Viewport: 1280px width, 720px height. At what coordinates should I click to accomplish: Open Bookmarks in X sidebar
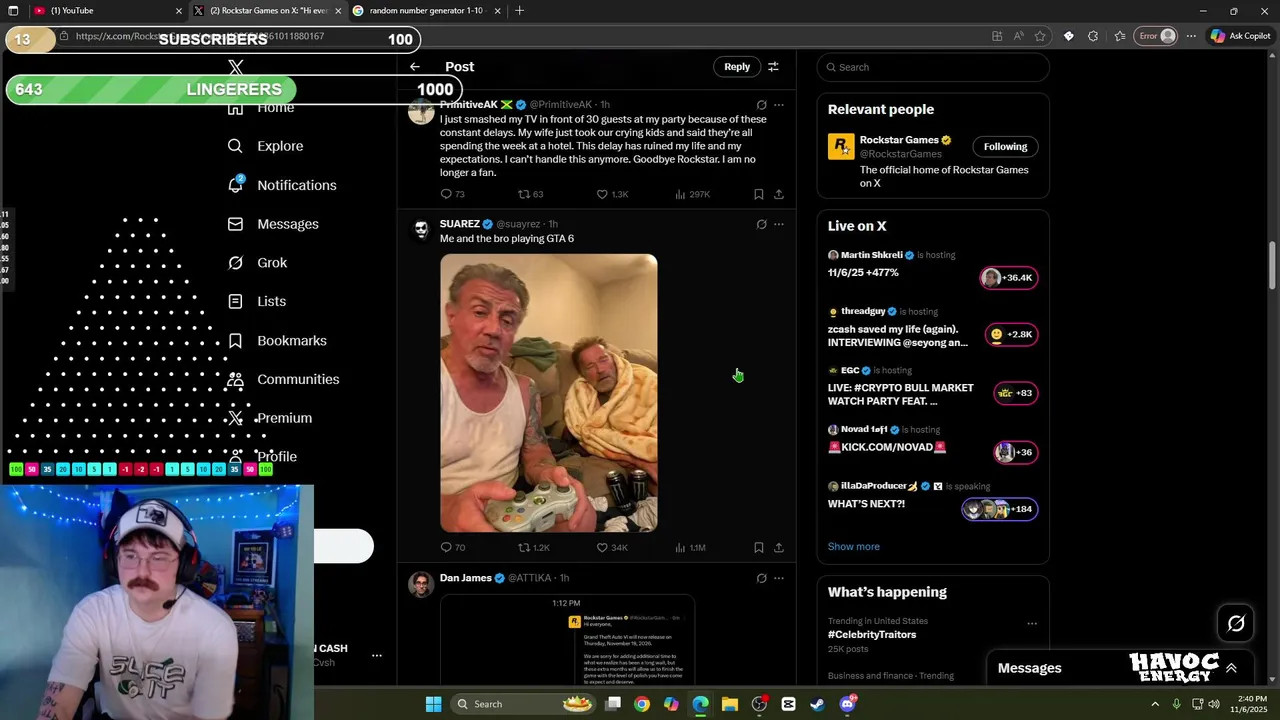click(277, 340)
